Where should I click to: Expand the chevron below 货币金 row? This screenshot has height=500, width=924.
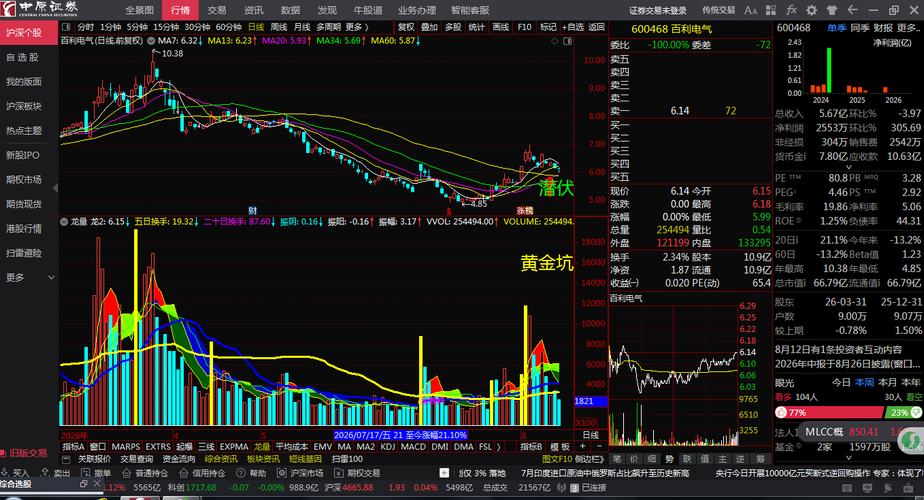(849, 167)
